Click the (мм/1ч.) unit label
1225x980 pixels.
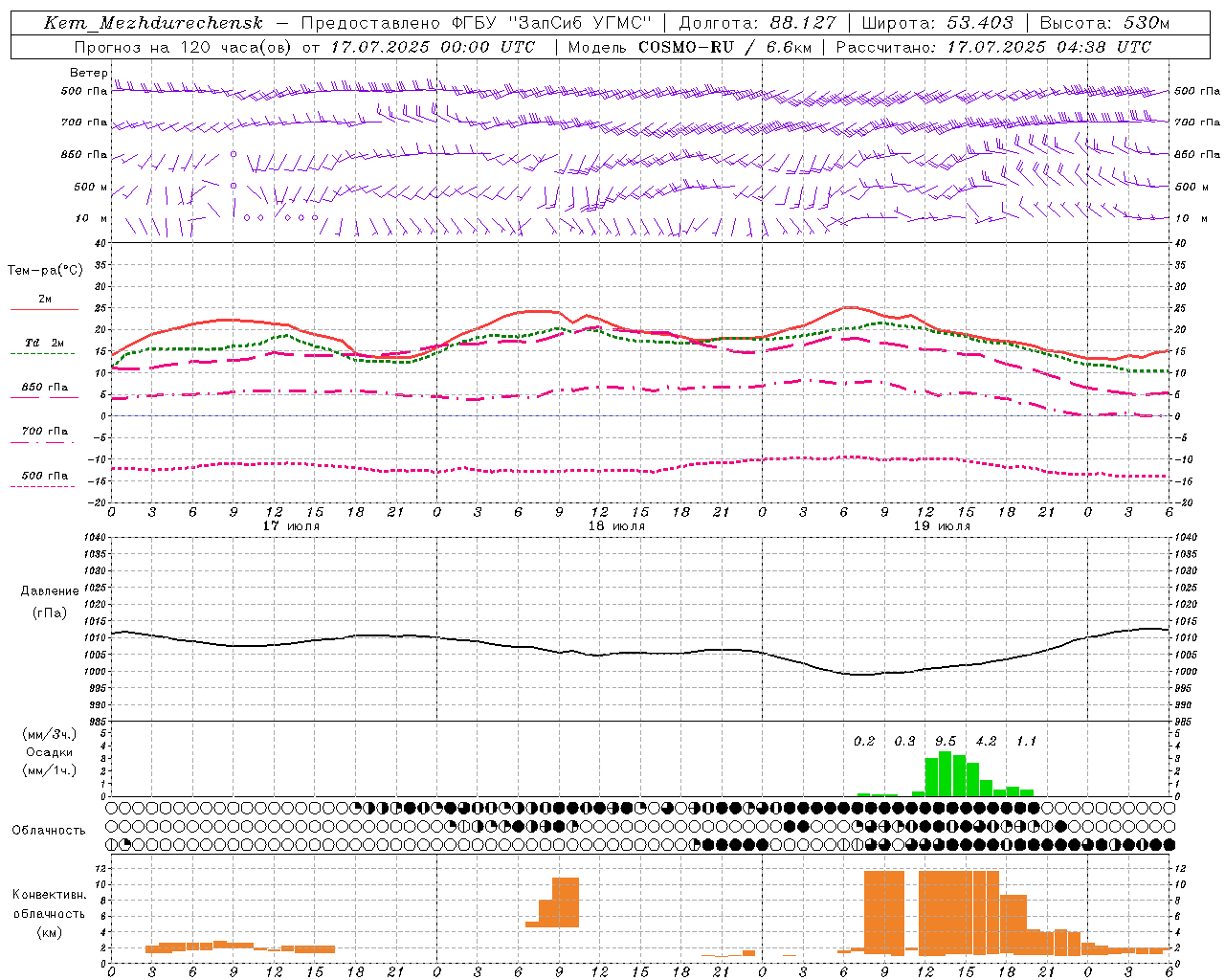(50, 770)
